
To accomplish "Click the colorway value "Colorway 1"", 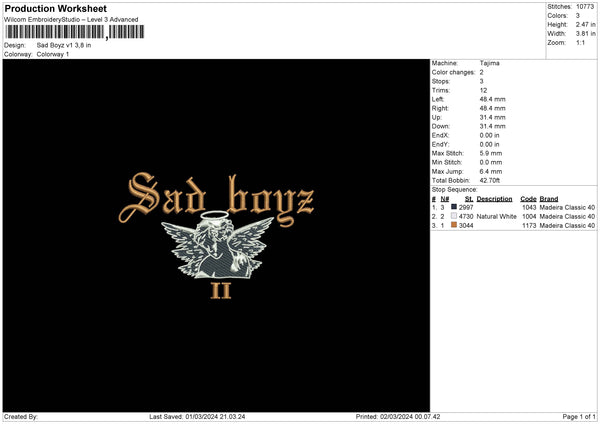I will click(53, 54).
